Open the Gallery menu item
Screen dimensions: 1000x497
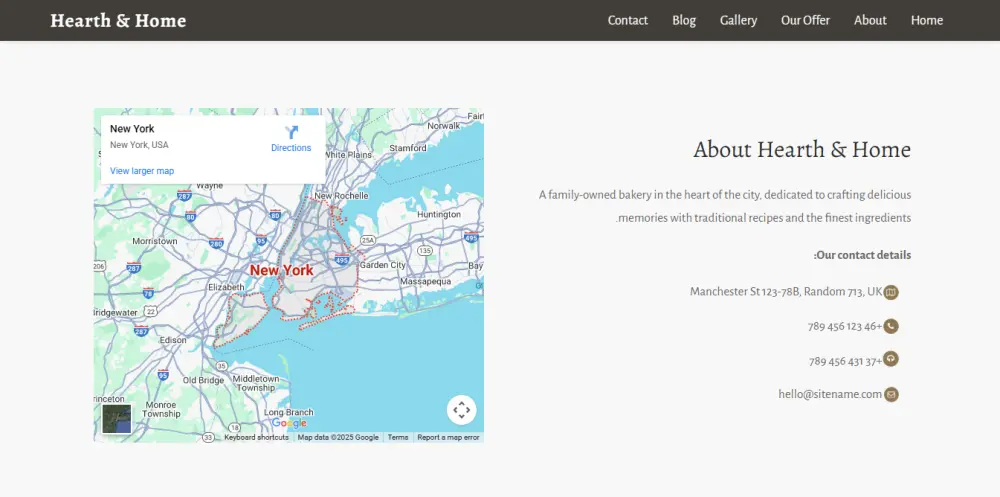click(x=738, y=20)
